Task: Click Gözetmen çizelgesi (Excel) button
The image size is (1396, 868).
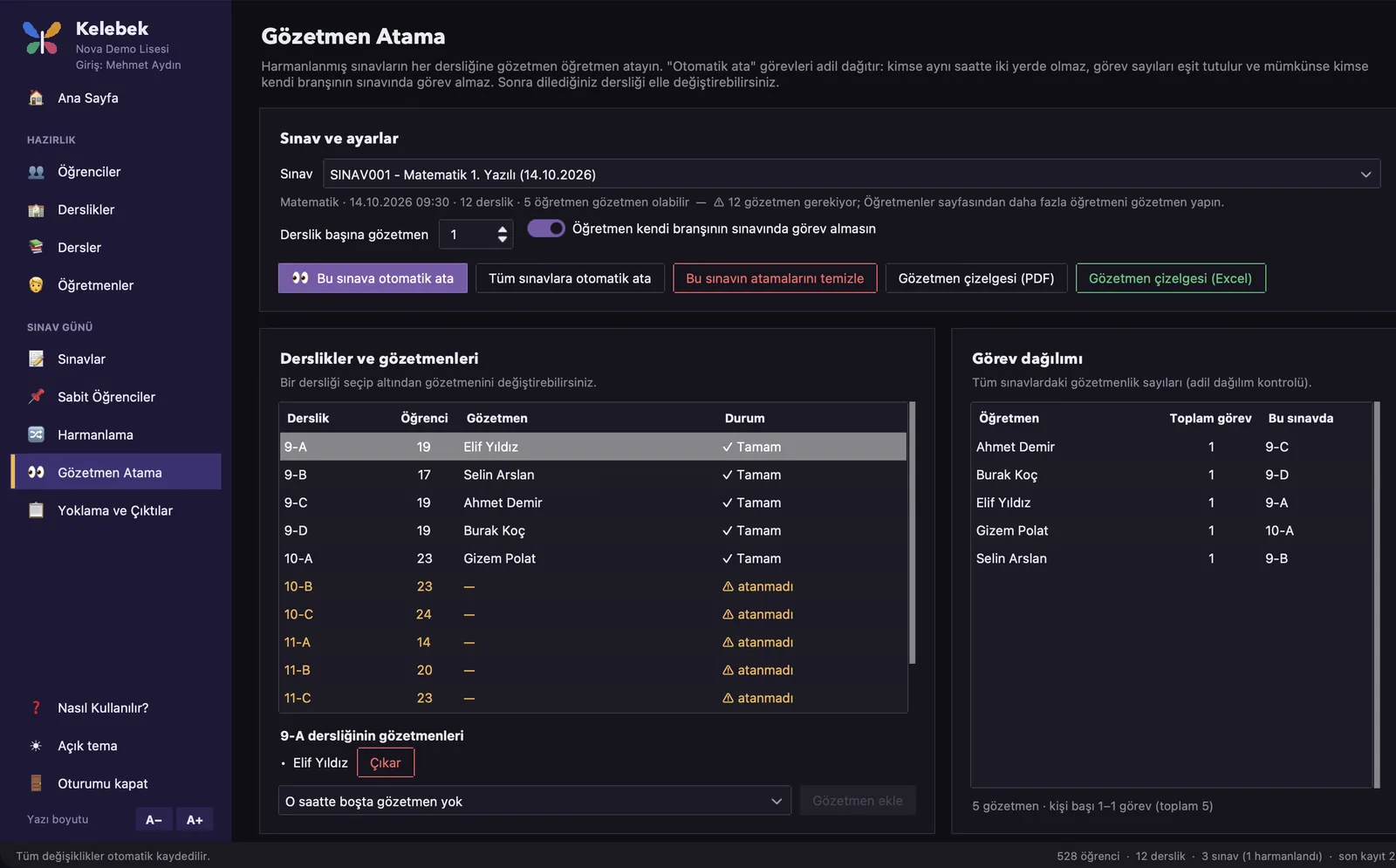Action: click(1170, 278)
